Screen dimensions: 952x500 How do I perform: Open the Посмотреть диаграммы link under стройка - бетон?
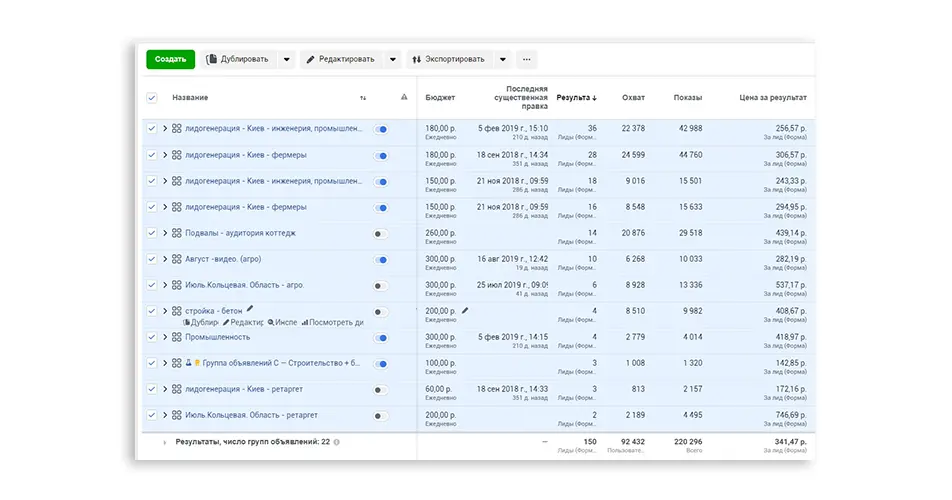pos(333,322)
